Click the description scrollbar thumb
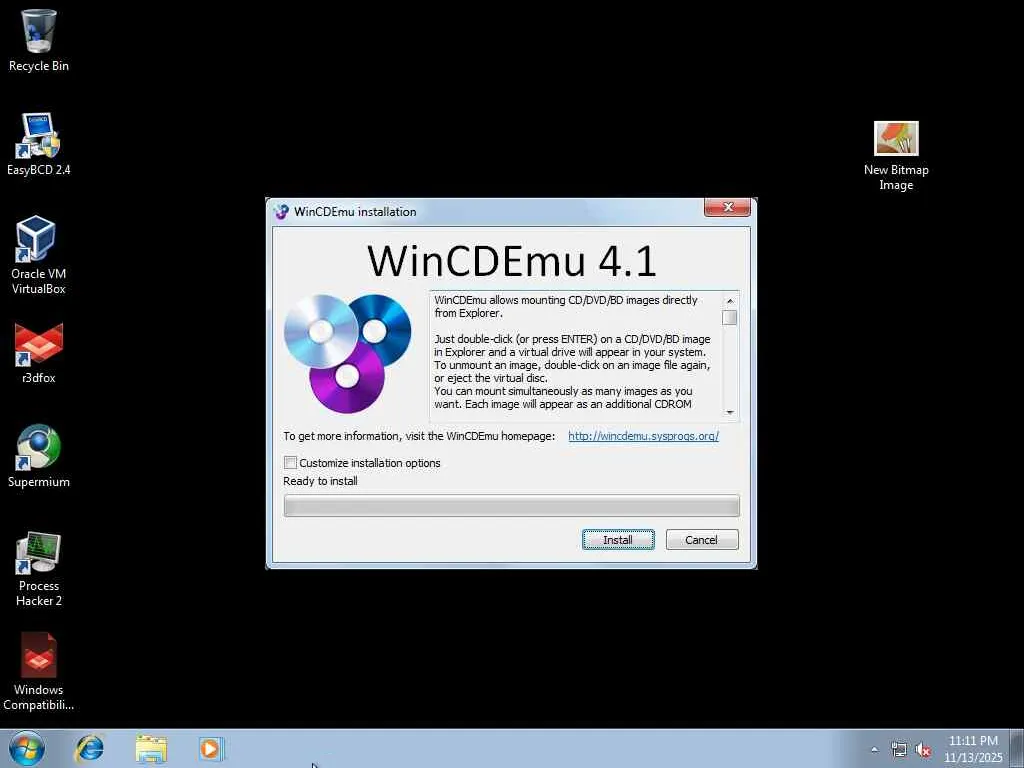The image size is (1024, 768). pyautogui.click(x=729, y=317)
